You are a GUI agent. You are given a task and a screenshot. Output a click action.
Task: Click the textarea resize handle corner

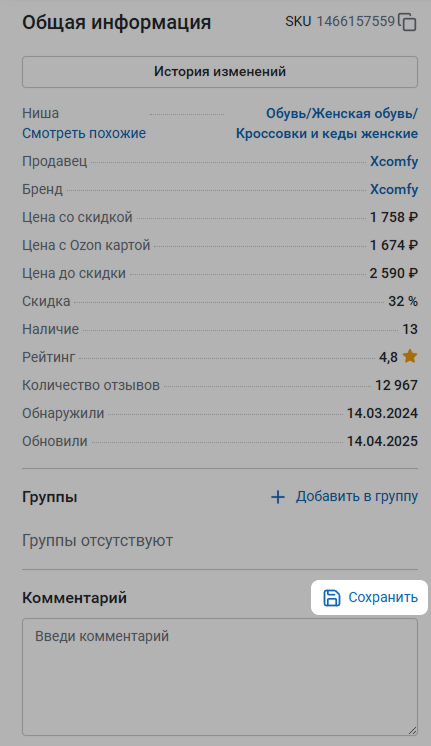(412, 730)
